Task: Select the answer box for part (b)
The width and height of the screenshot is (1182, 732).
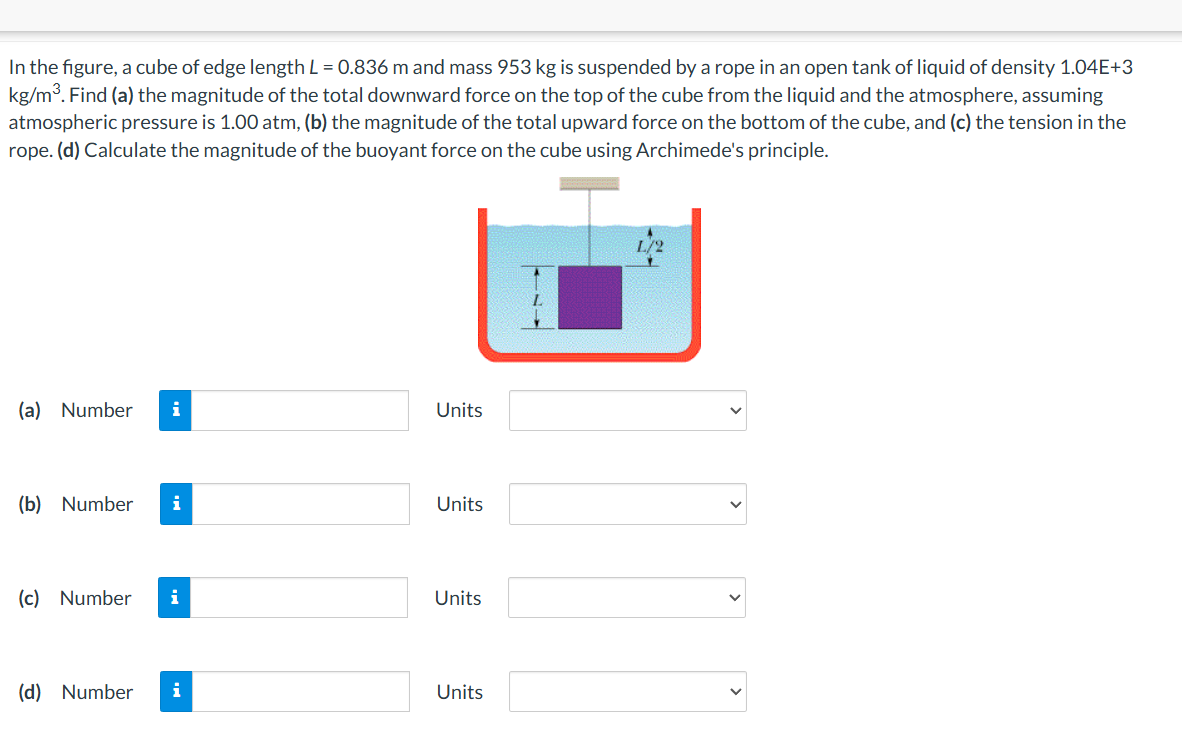Action: tap(298, 504)
